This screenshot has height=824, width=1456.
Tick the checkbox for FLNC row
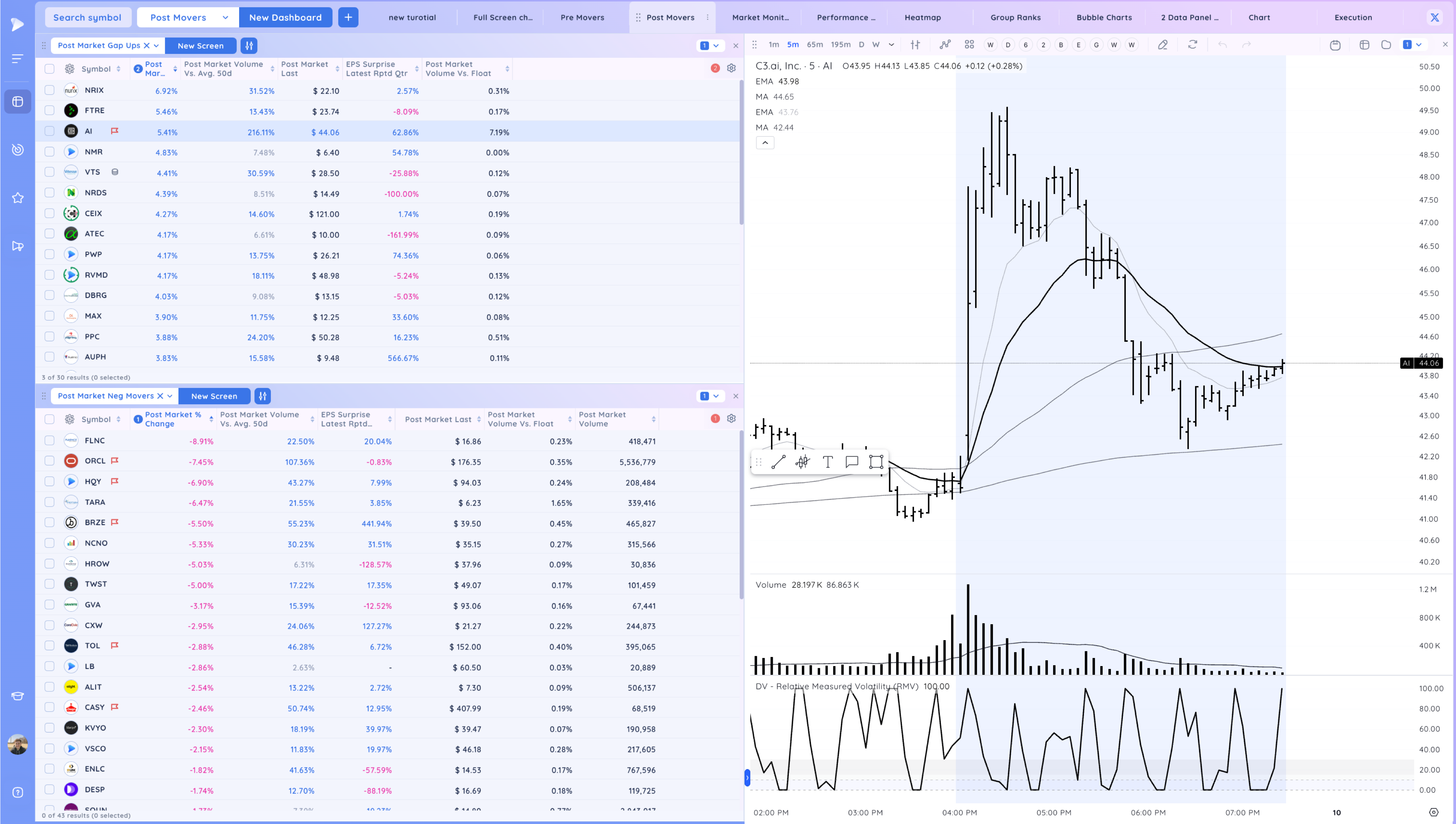pyautogui.click(x=50, y=440)
